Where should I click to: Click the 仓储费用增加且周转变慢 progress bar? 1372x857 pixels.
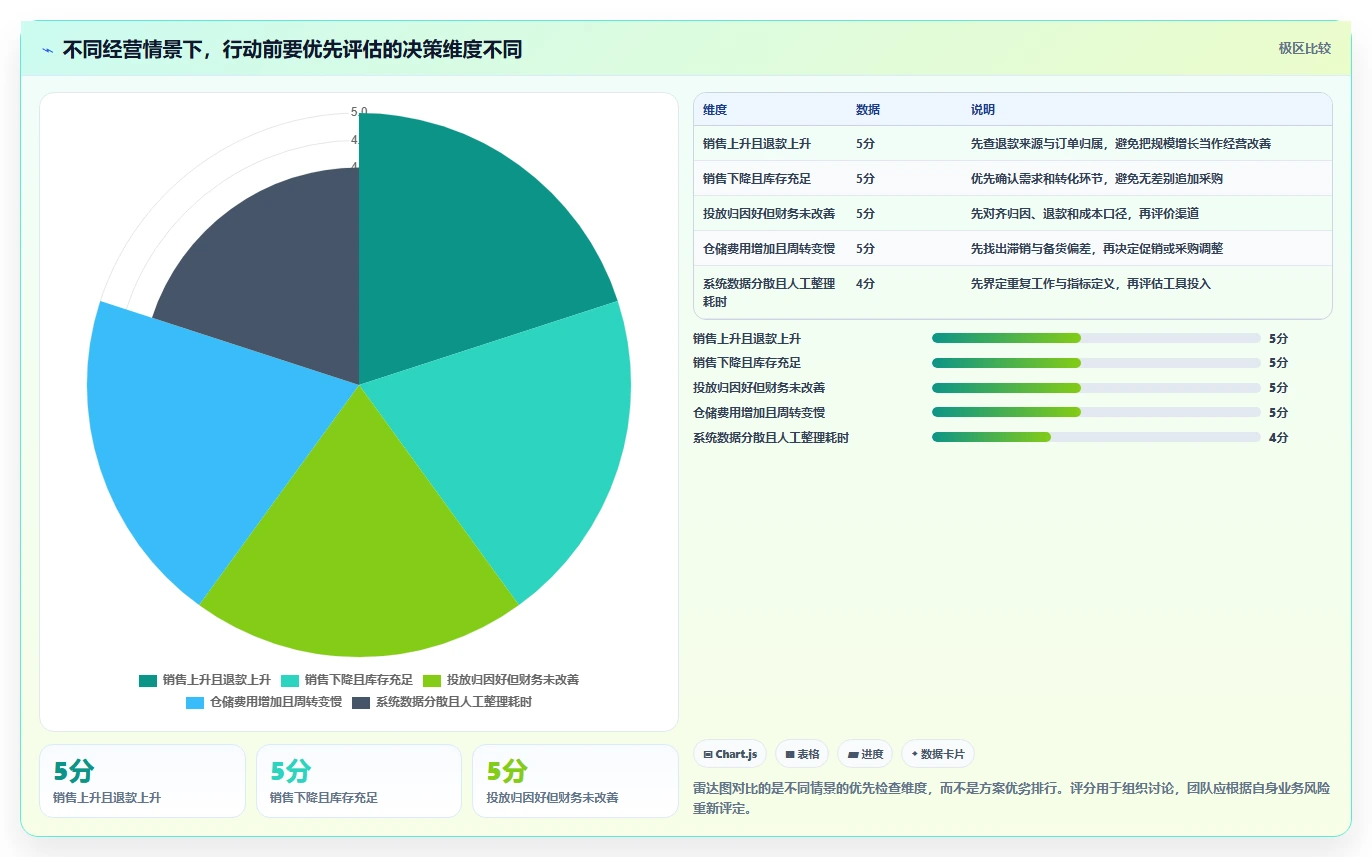tap(1096, 412)
